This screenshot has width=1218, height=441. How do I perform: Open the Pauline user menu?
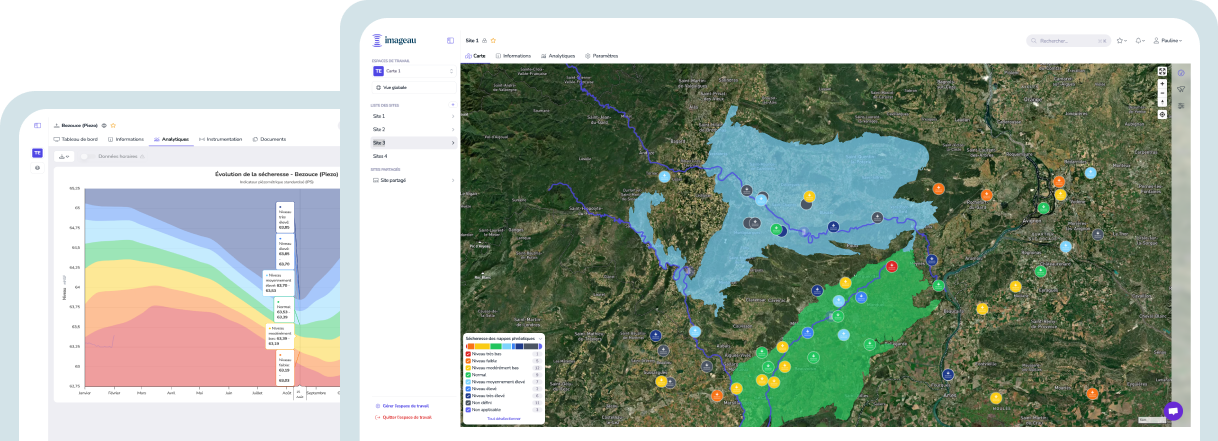click(1168, 40)
